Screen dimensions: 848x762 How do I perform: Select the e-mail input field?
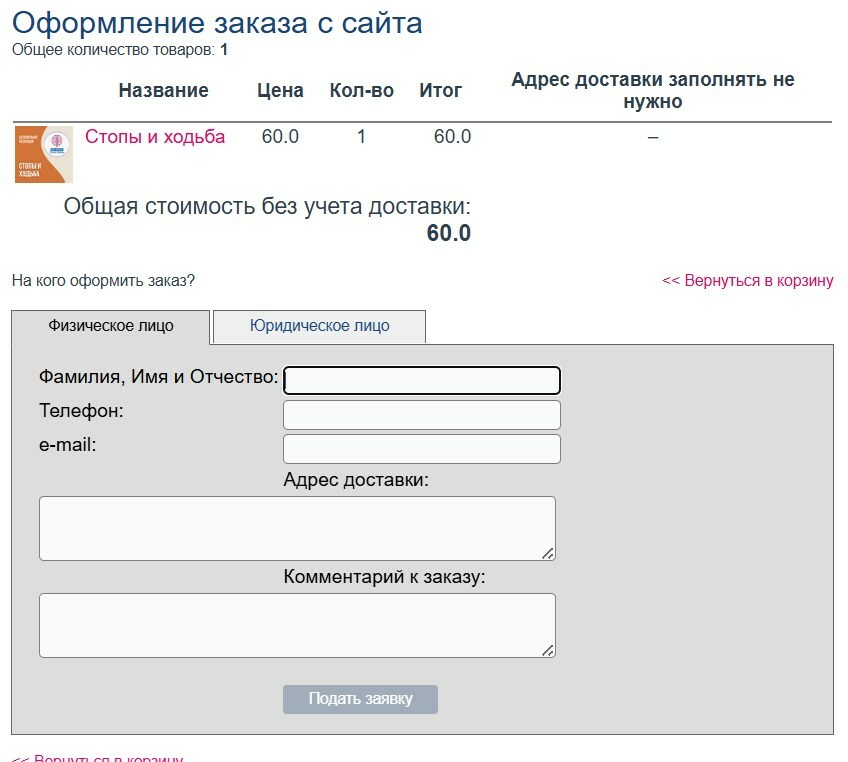pyautogui.click(x=421, y=449)
